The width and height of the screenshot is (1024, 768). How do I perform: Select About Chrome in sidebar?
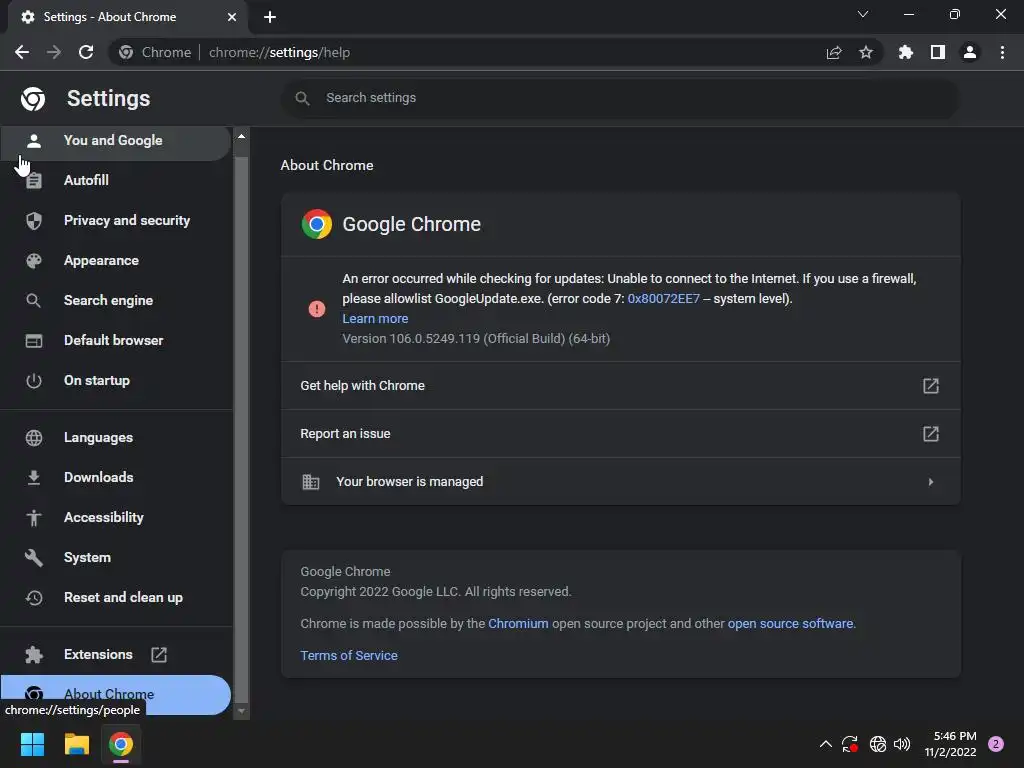click(x=115, y=694)
